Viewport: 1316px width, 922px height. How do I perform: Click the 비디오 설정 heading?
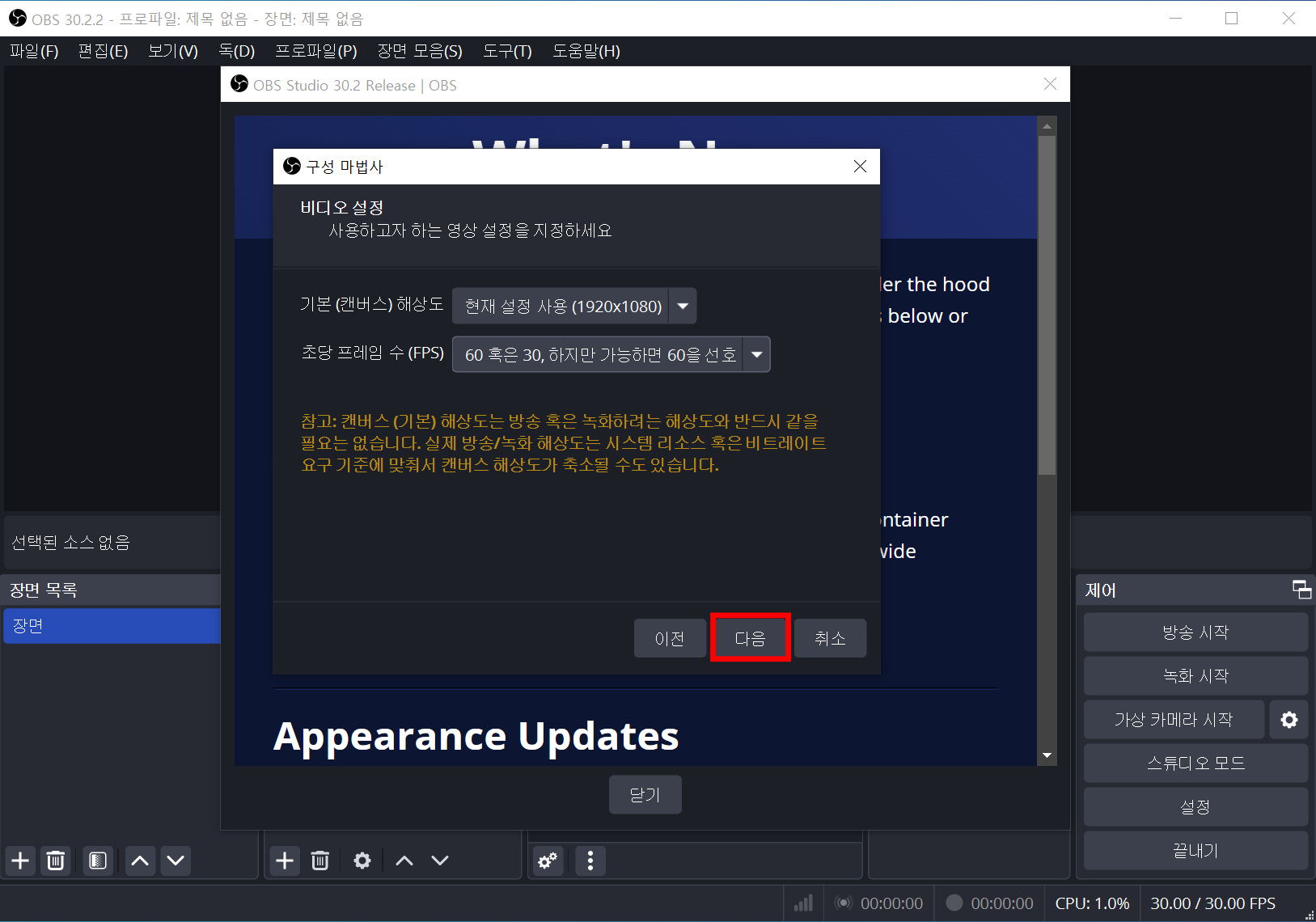click(341, 208)
